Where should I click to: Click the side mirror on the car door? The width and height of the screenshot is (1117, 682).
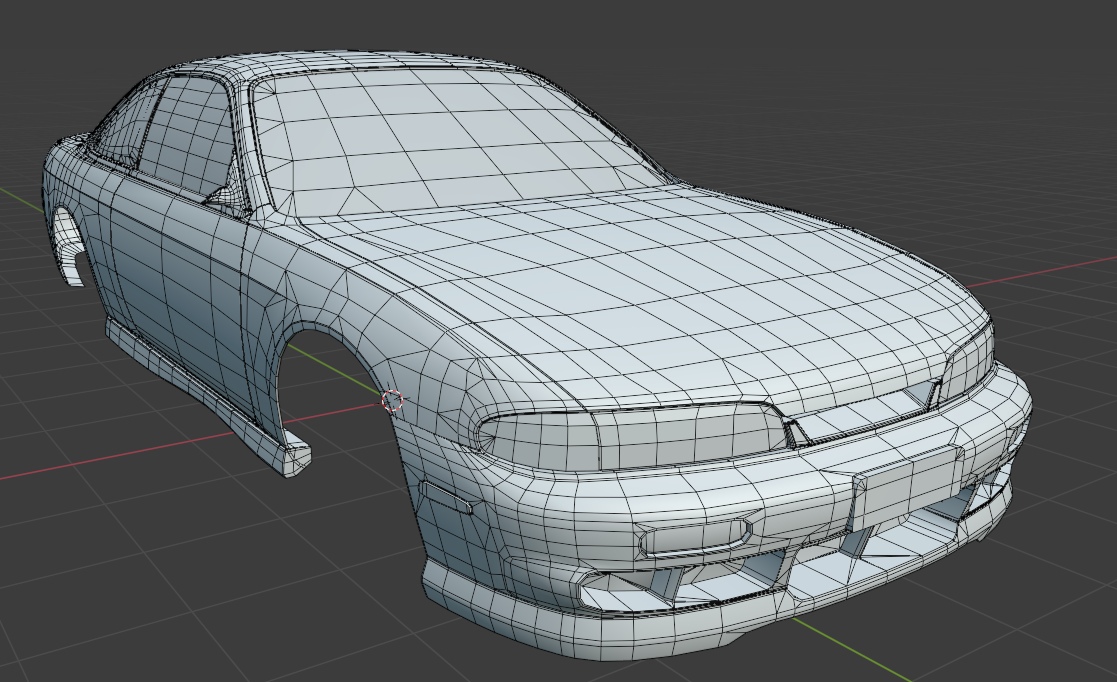(x=228, y=196)
